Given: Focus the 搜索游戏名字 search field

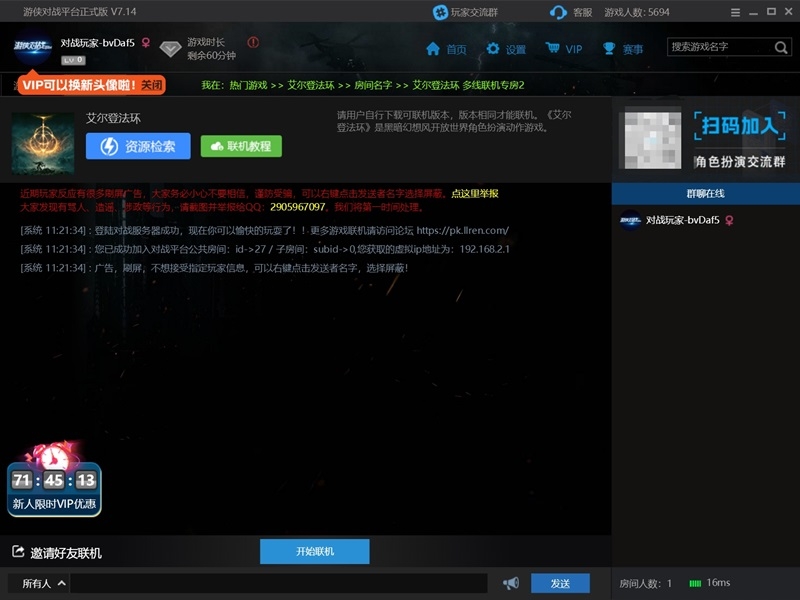Looking at the screenshot, I should pyautogui.click(x=718, y=48).
